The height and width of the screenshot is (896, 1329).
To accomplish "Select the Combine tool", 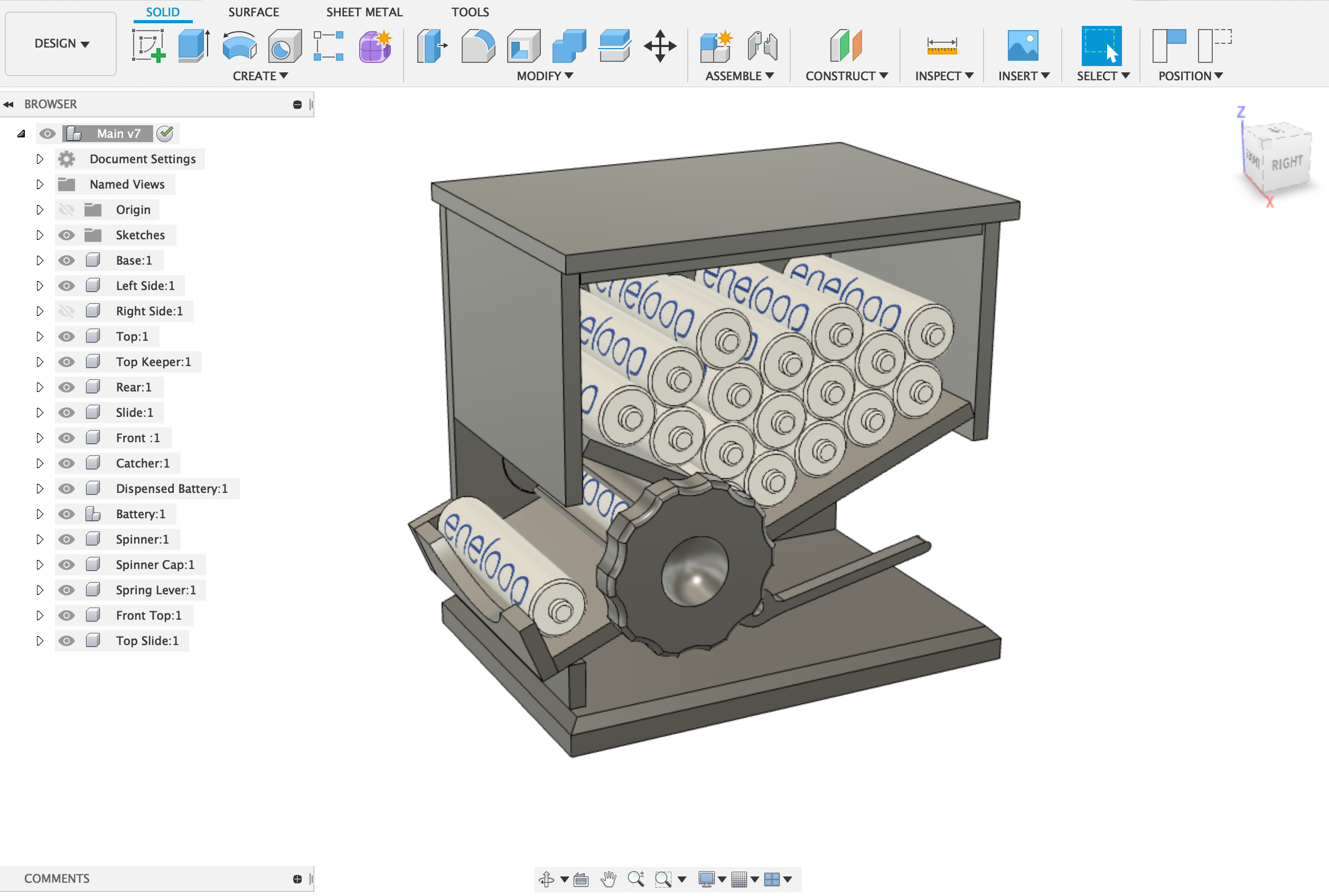I will point(569,46).
